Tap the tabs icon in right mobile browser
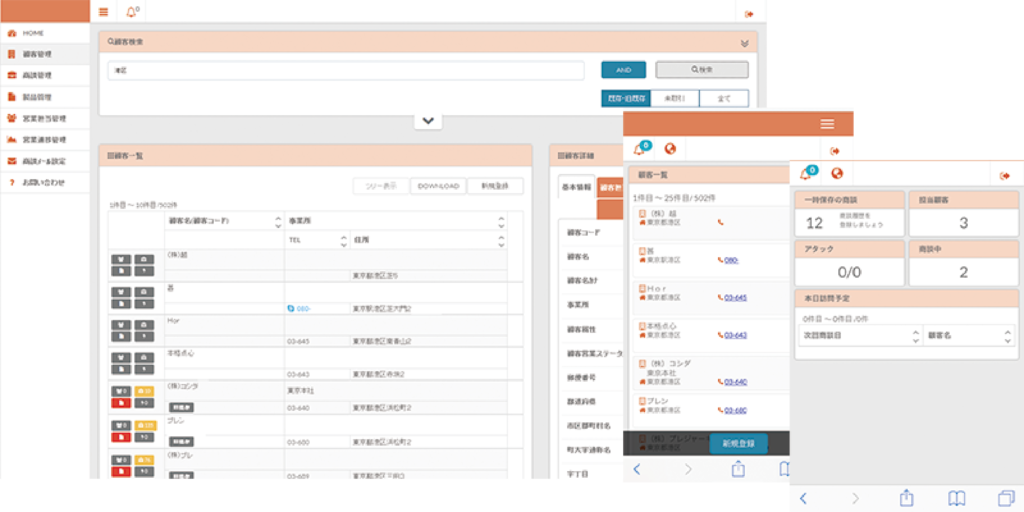1024x512 pixels. pos(1005,497)
